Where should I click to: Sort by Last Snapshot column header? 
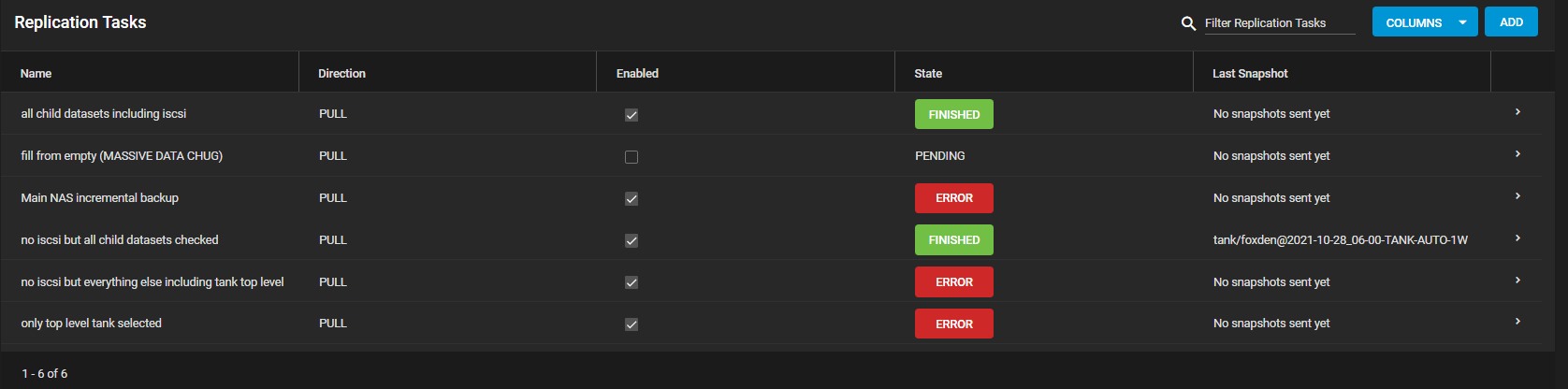1250,73
